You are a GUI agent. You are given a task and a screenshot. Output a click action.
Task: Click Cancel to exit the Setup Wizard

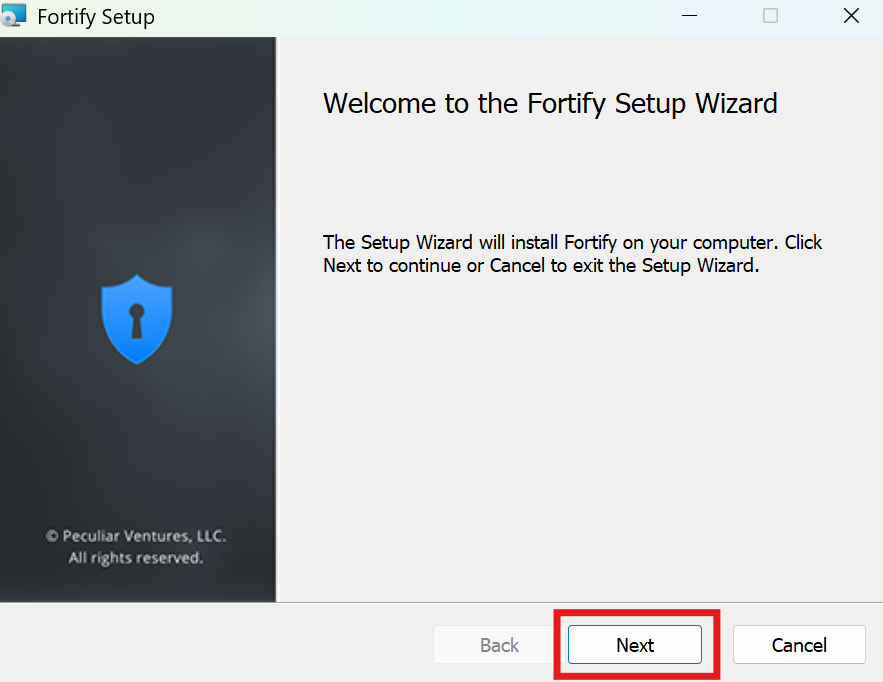pos(799,645)
